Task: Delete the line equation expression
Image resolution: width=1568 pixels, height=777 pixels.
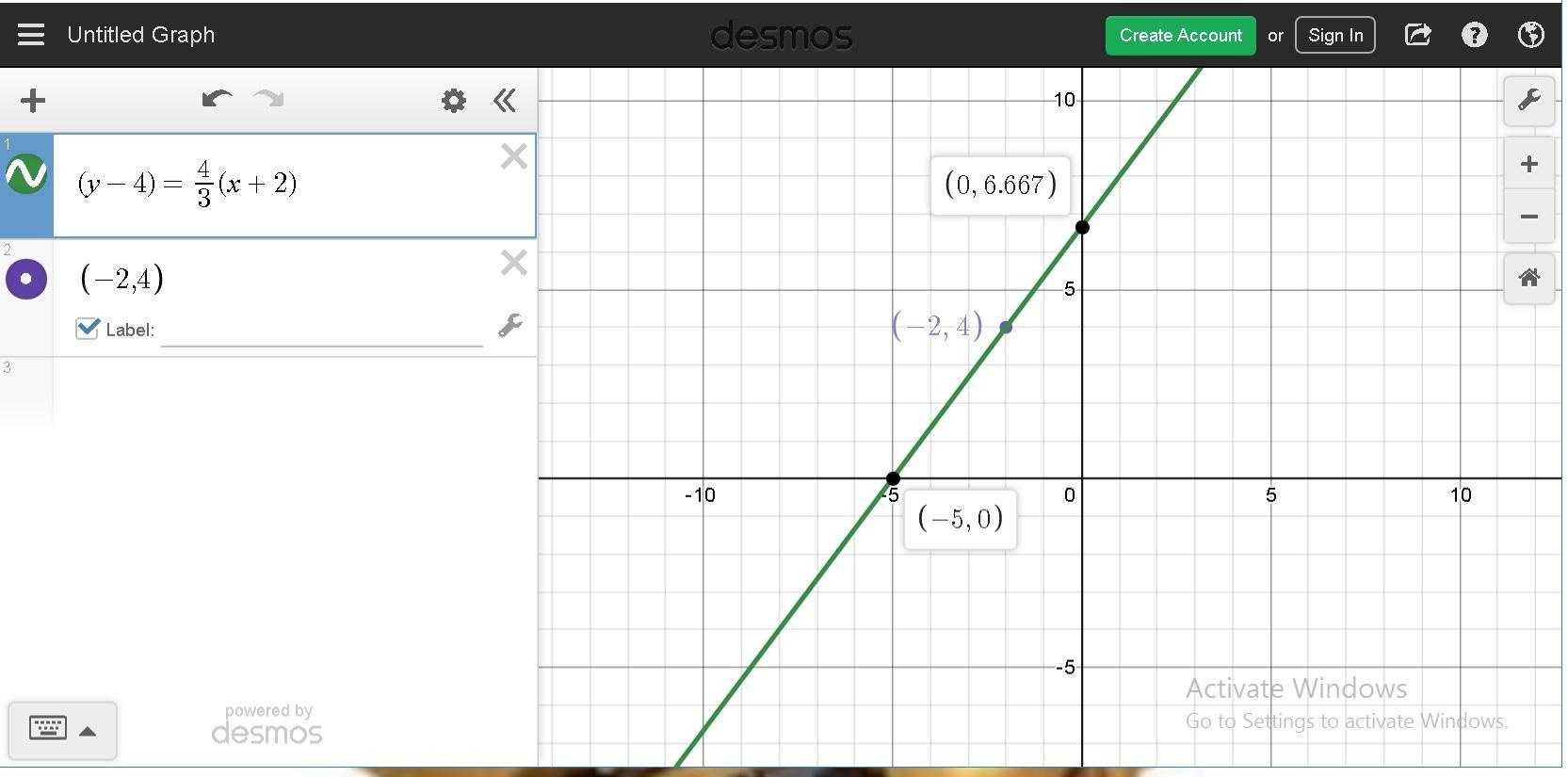Action: (x=514, y=156)
